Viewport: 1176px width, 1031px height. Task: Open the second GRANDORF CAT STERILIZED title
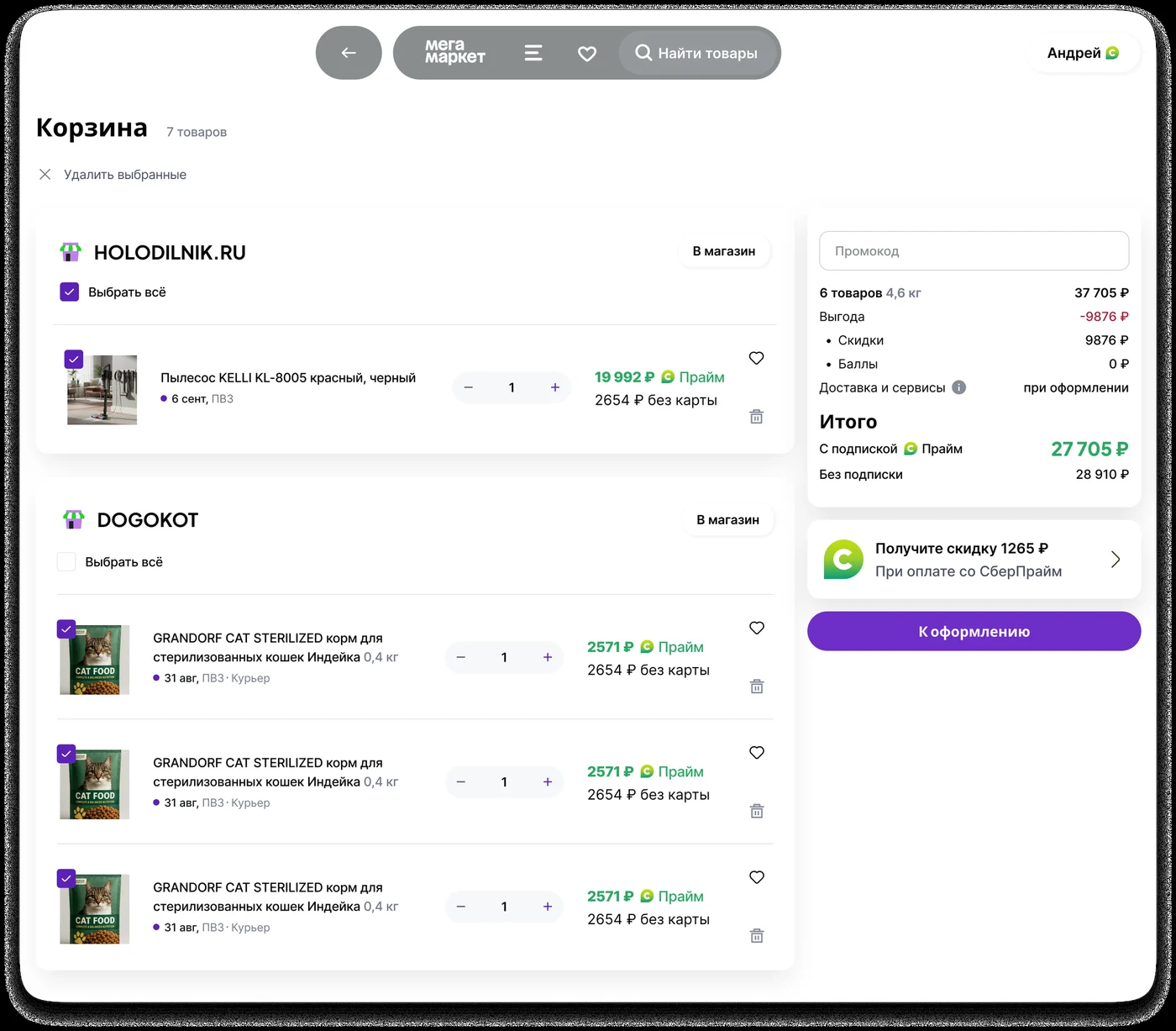click(276, 772)
